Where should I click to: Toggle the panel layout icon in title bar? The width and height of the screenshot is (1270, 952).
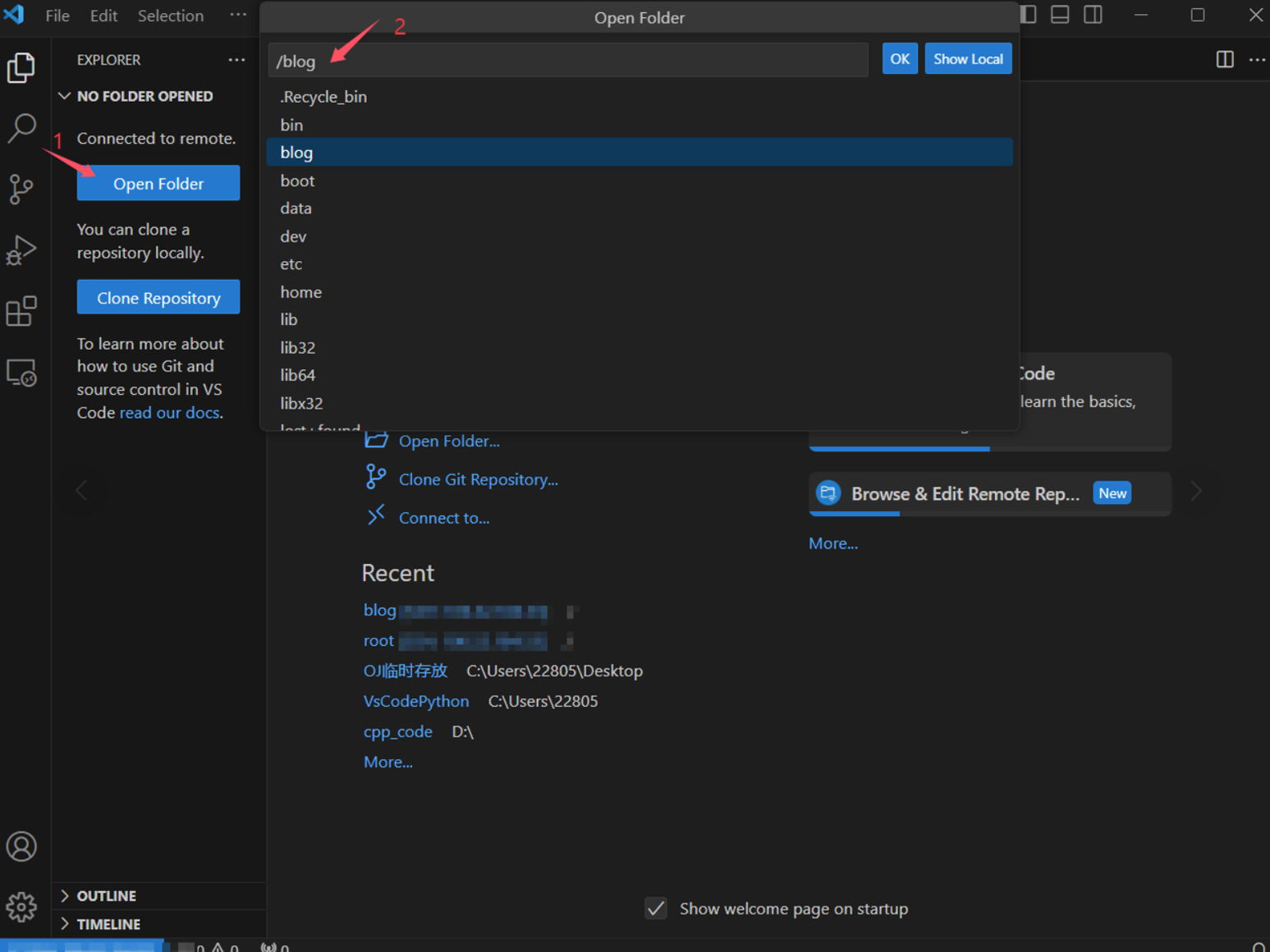coord(1060,15)
